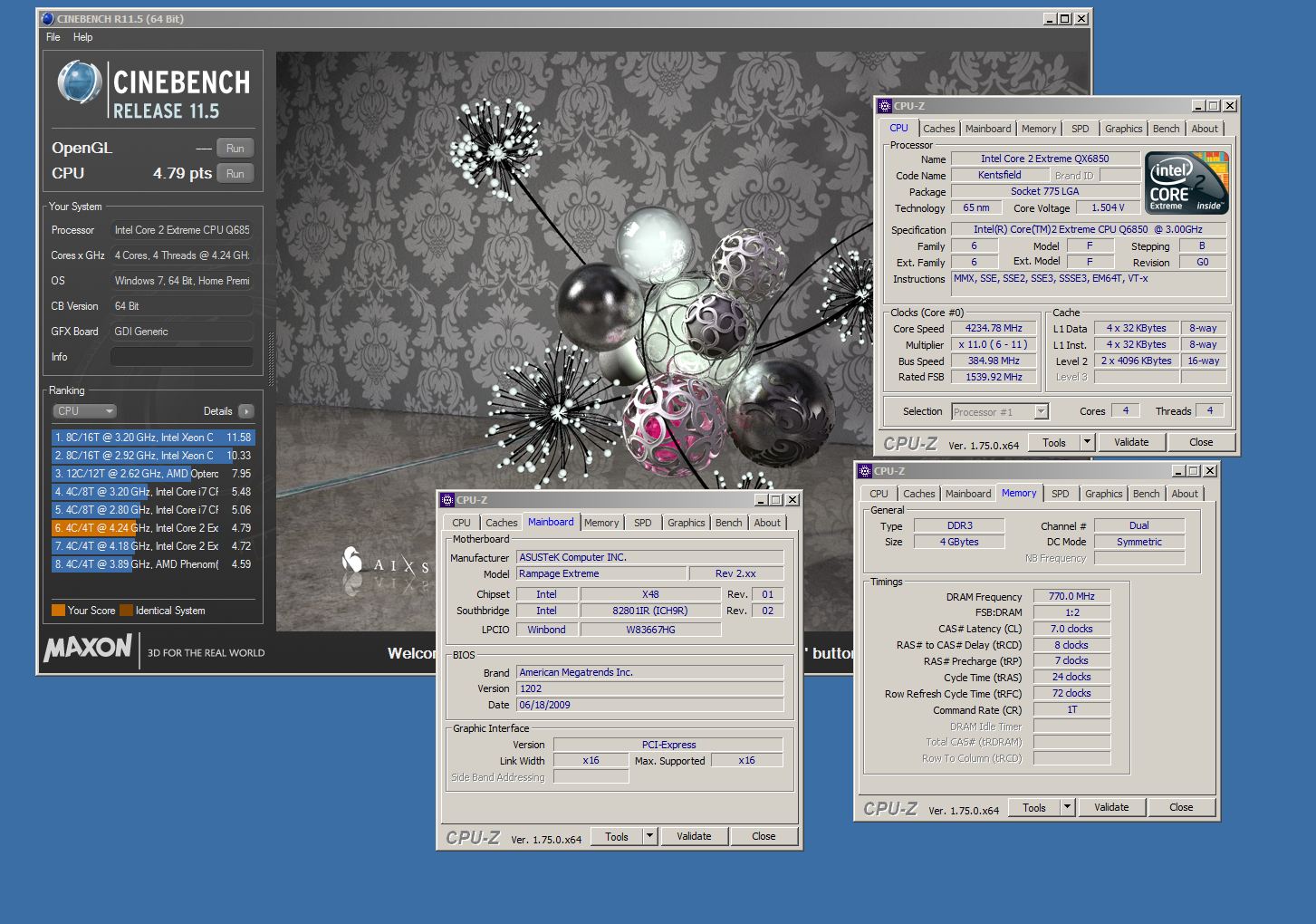This screenshot has width=1316, height=924.
Task: Select ranking row 3 AMD Opteron 7.95
Action: tap(153, 474)
